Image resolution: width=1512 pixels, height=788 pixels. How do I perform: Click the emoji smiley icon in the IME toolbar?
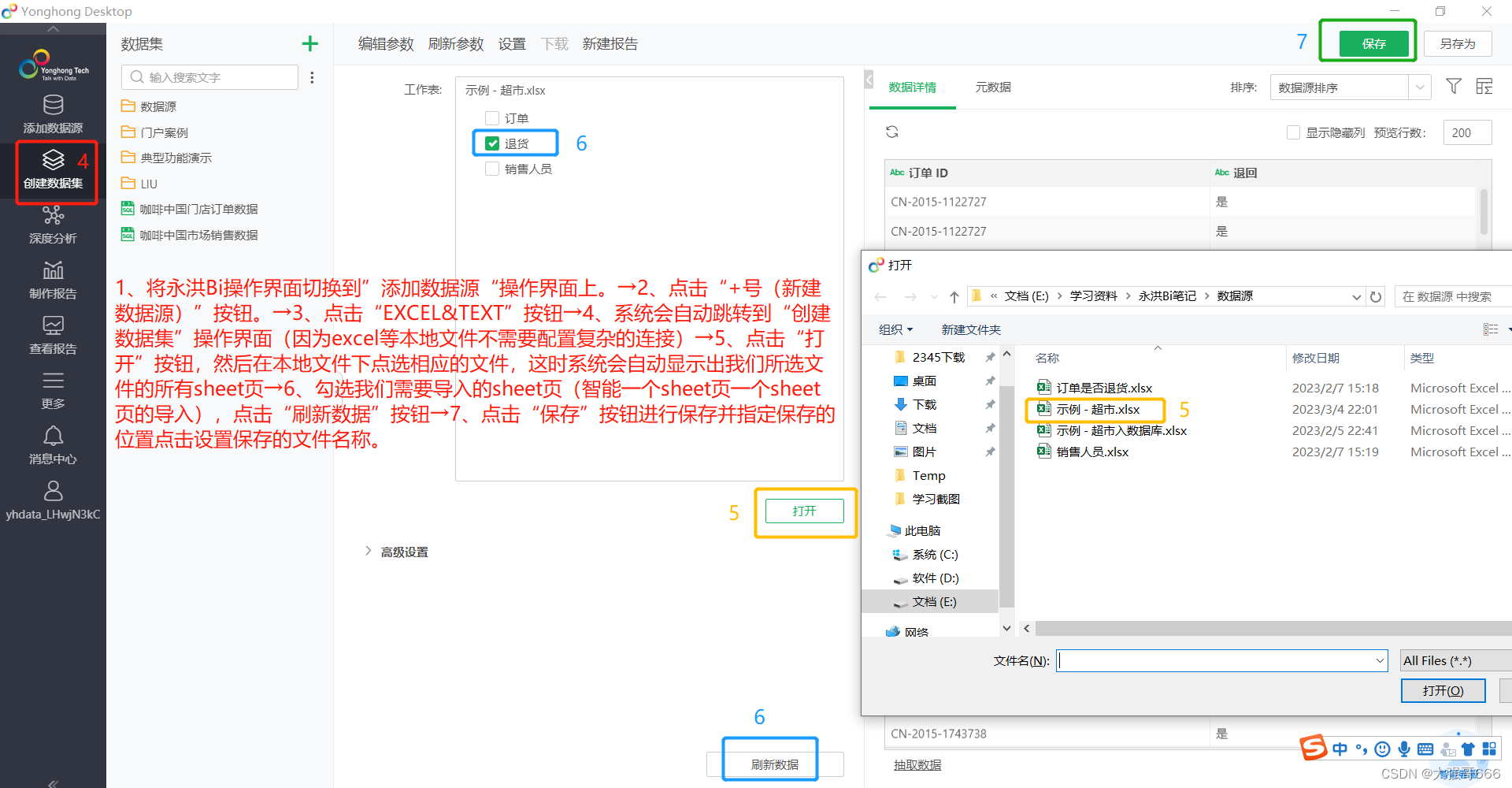tap(1382, 749)
